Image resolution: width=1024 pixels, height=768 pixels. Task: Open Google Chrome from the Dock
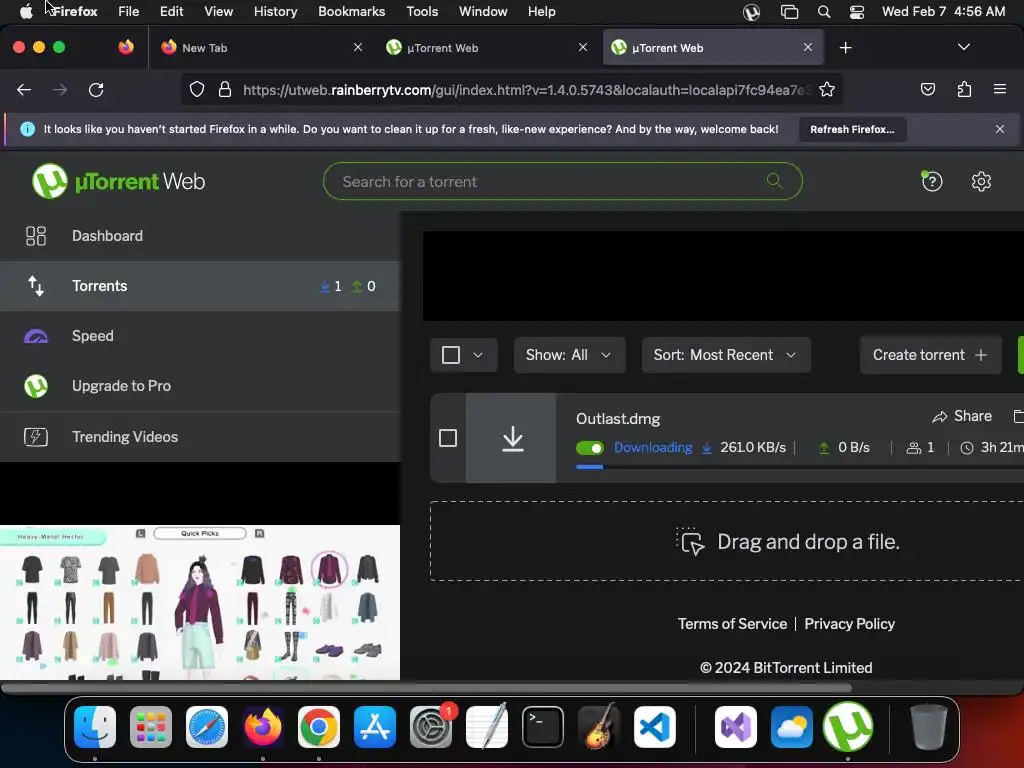pos(319,727)
